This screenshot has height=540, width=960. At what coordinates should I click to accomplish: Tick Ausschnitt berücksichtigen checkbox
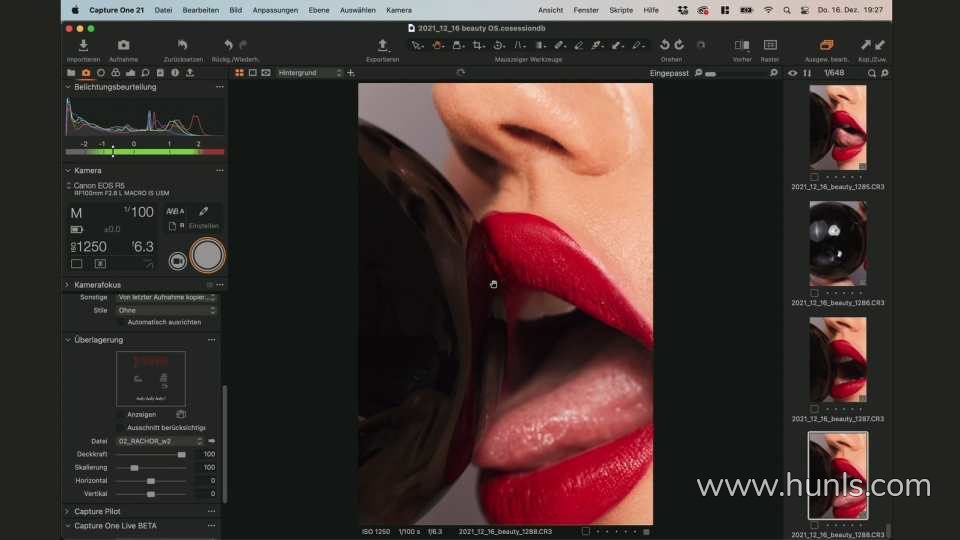(x=121, y=427)
